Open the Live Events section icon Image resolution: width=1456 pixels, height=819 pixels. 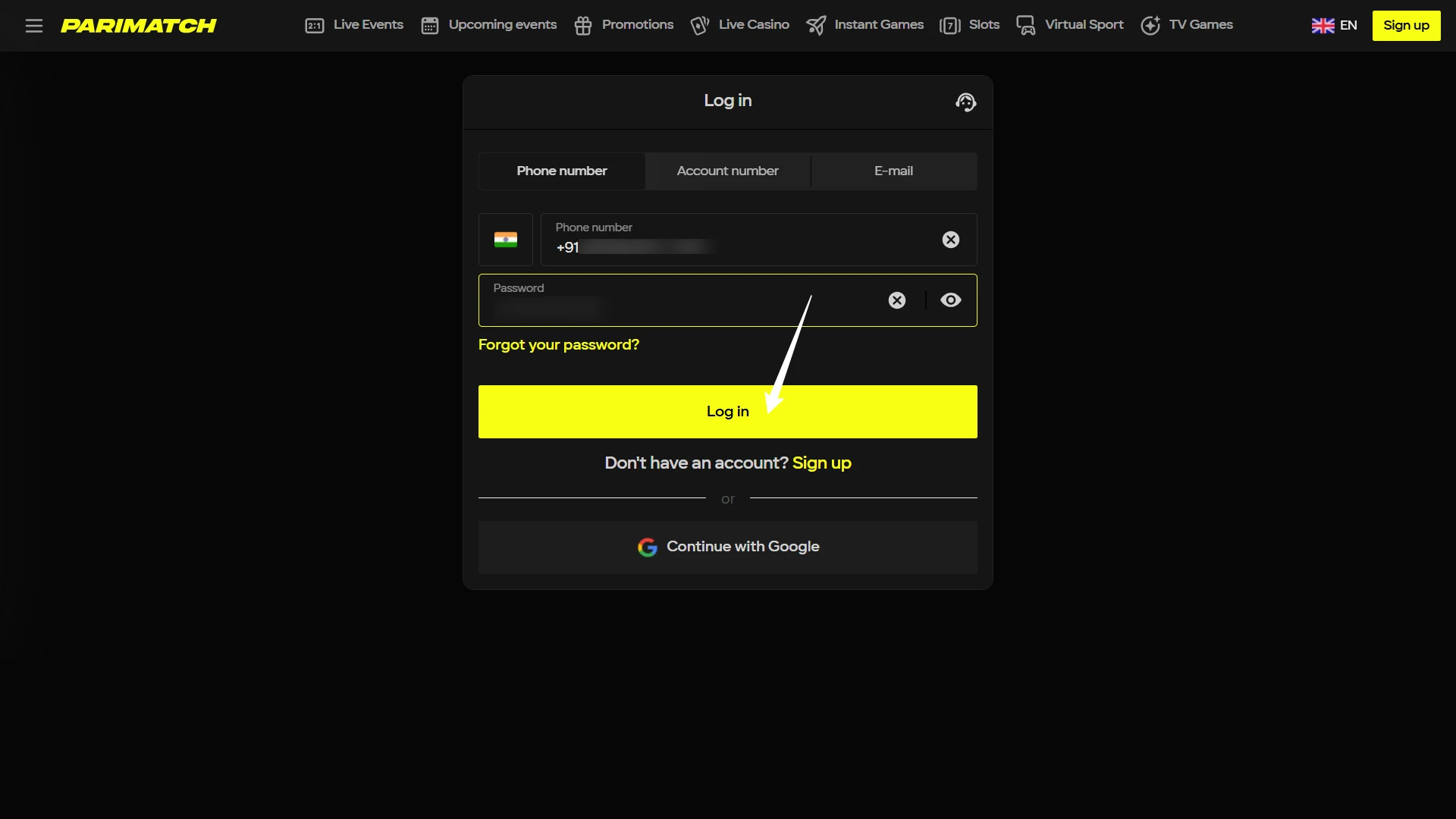coord(315,25)
